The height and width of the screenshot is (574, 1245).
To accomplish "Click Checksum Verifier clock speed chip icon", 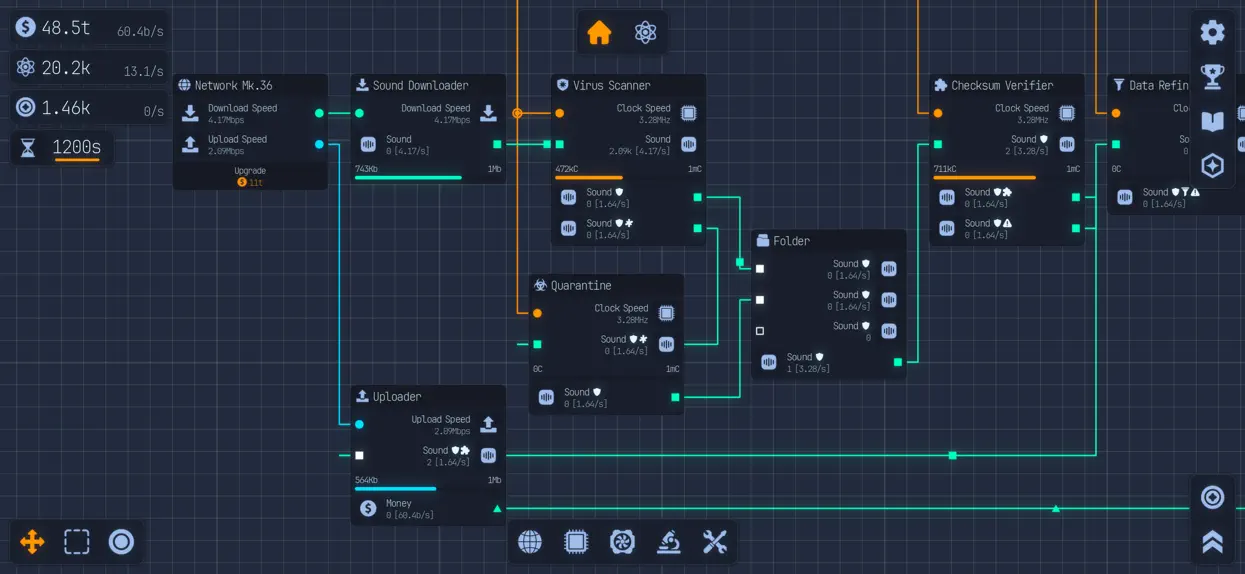I will [x=1067, y=113].
